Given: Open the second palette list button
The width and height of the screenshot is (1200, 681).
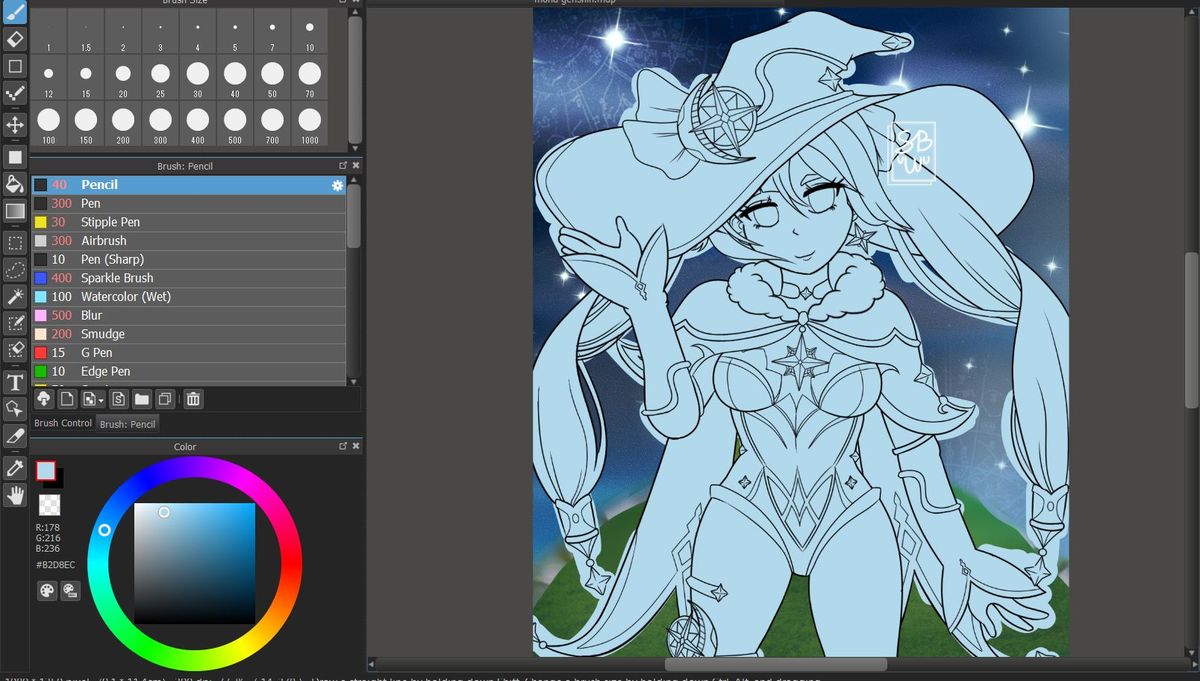Looking at the screenshot, I should pos(70,591).
